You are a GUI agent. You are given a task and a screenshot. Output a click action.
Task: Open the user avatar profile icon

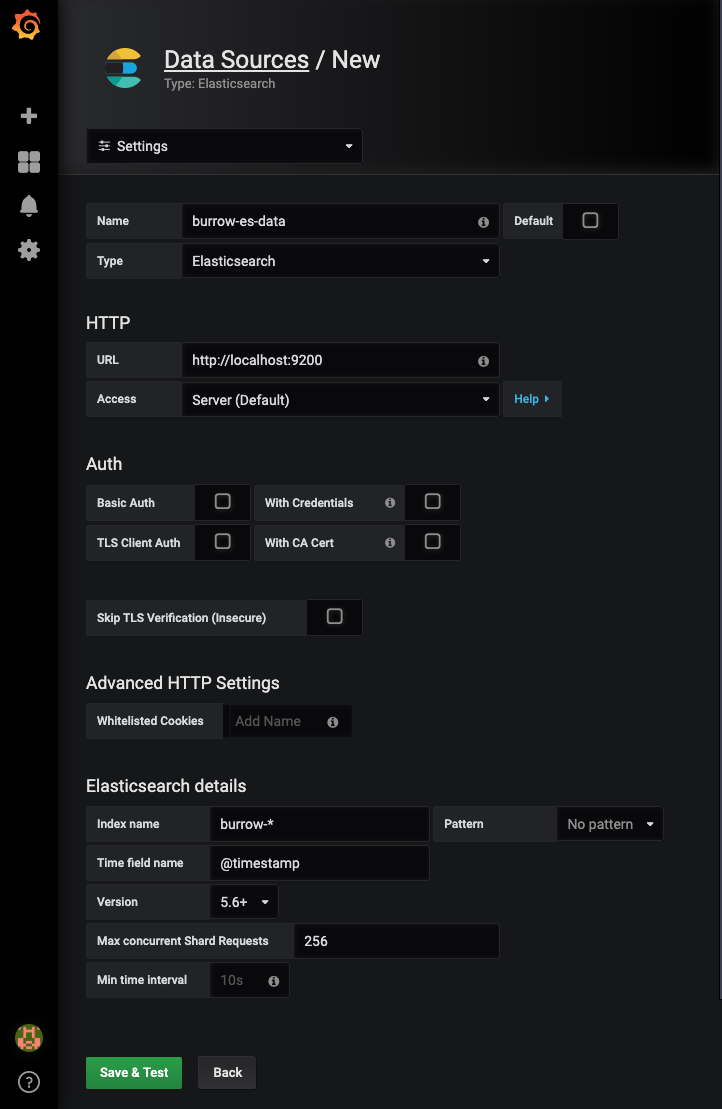pyautogui.click(x=29, y=1038)
